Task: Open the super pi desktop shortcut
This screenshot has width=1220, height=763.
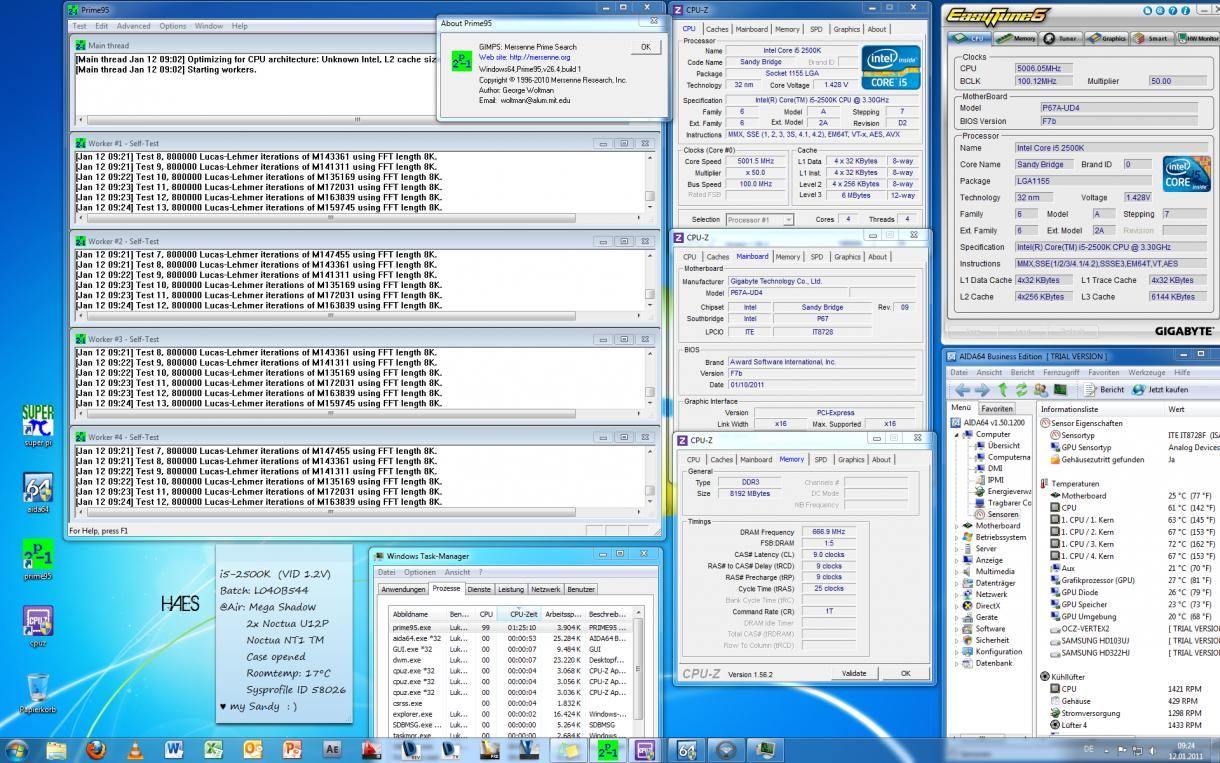Action: 37,425
